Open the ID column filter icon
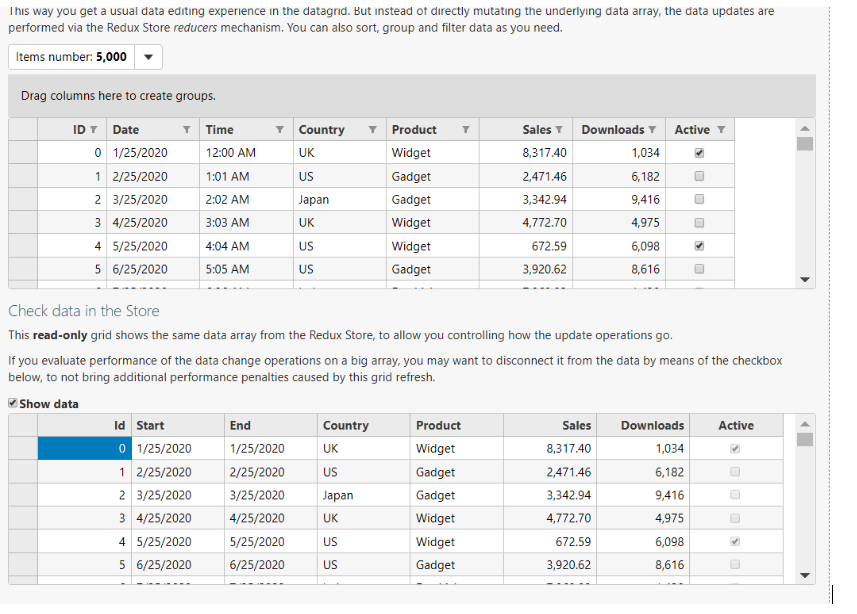The image size is (857, 614). (93, 130)
